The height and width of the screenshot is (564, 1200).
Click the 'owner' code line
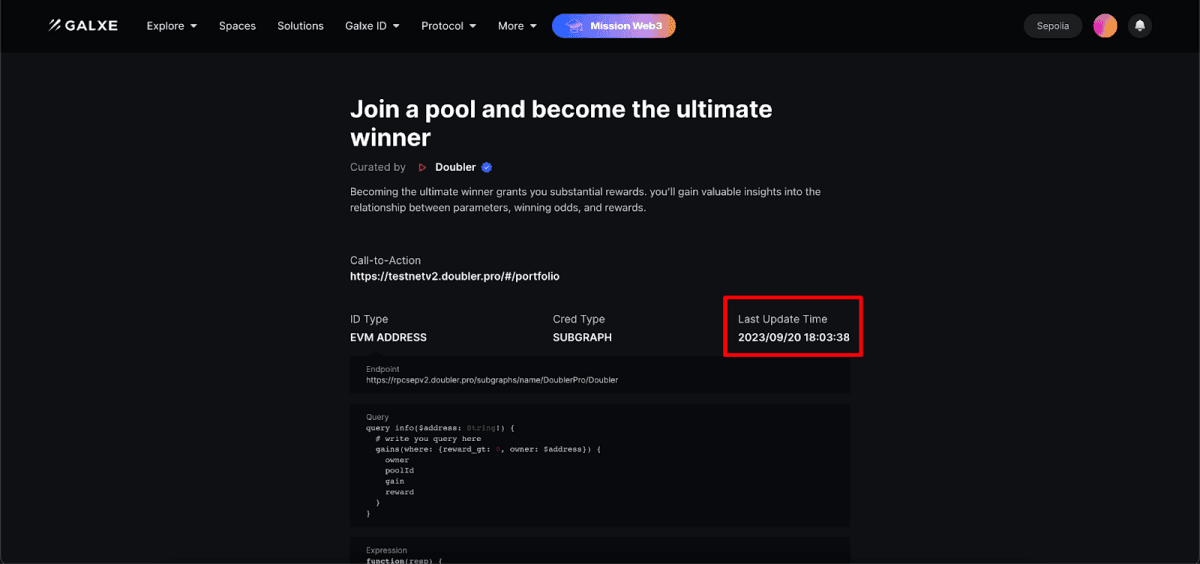coord(397,460)
